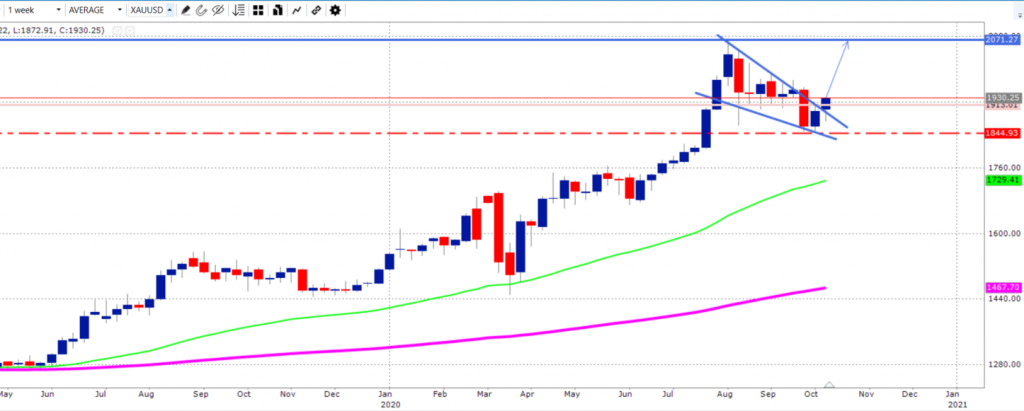
Task: Click the small triangle marker on time axis
Action: (x=828, y=385)
